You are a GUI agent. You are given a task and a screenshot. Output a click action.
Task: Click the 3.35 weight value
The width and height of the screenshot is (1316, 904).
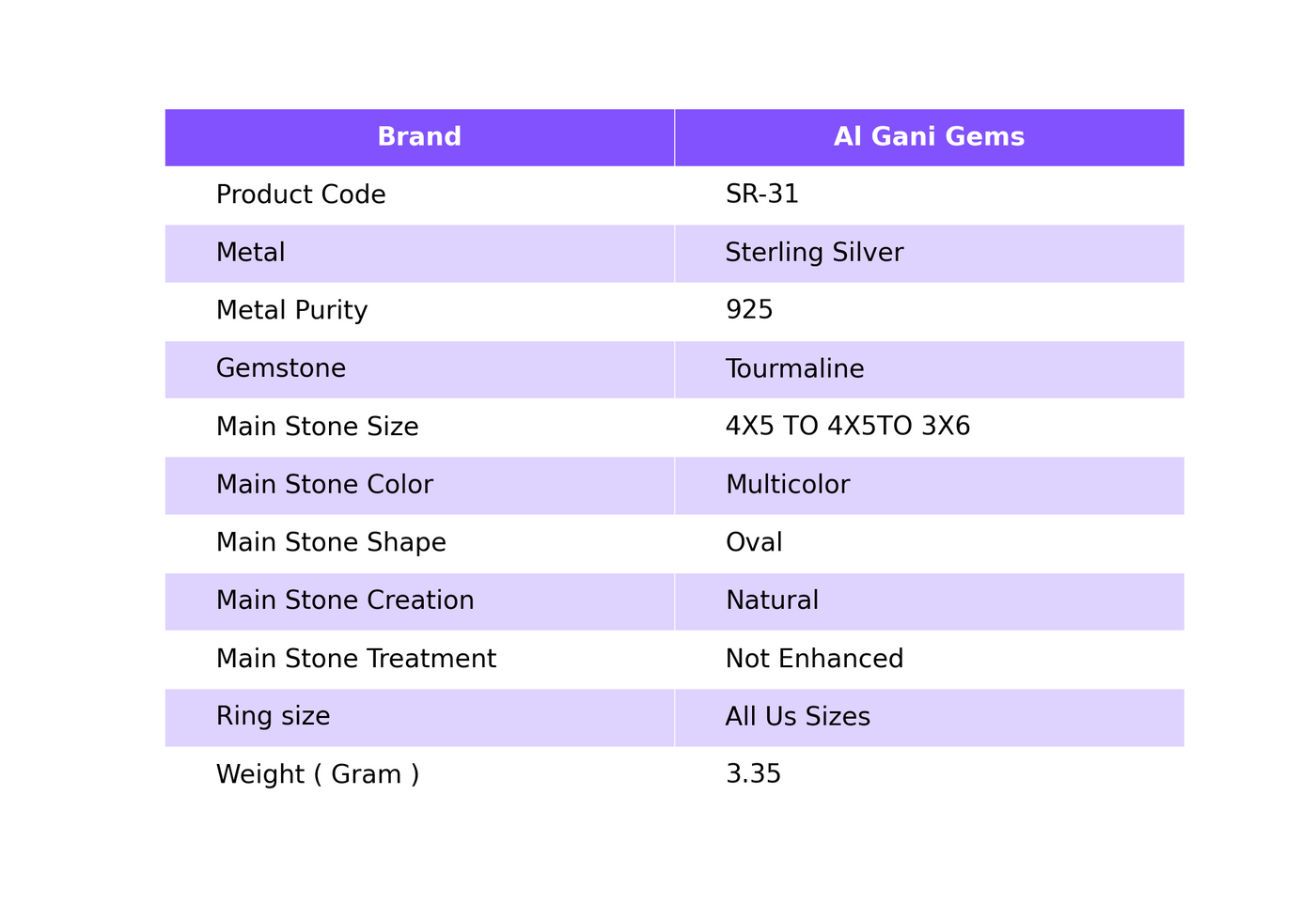754,775
